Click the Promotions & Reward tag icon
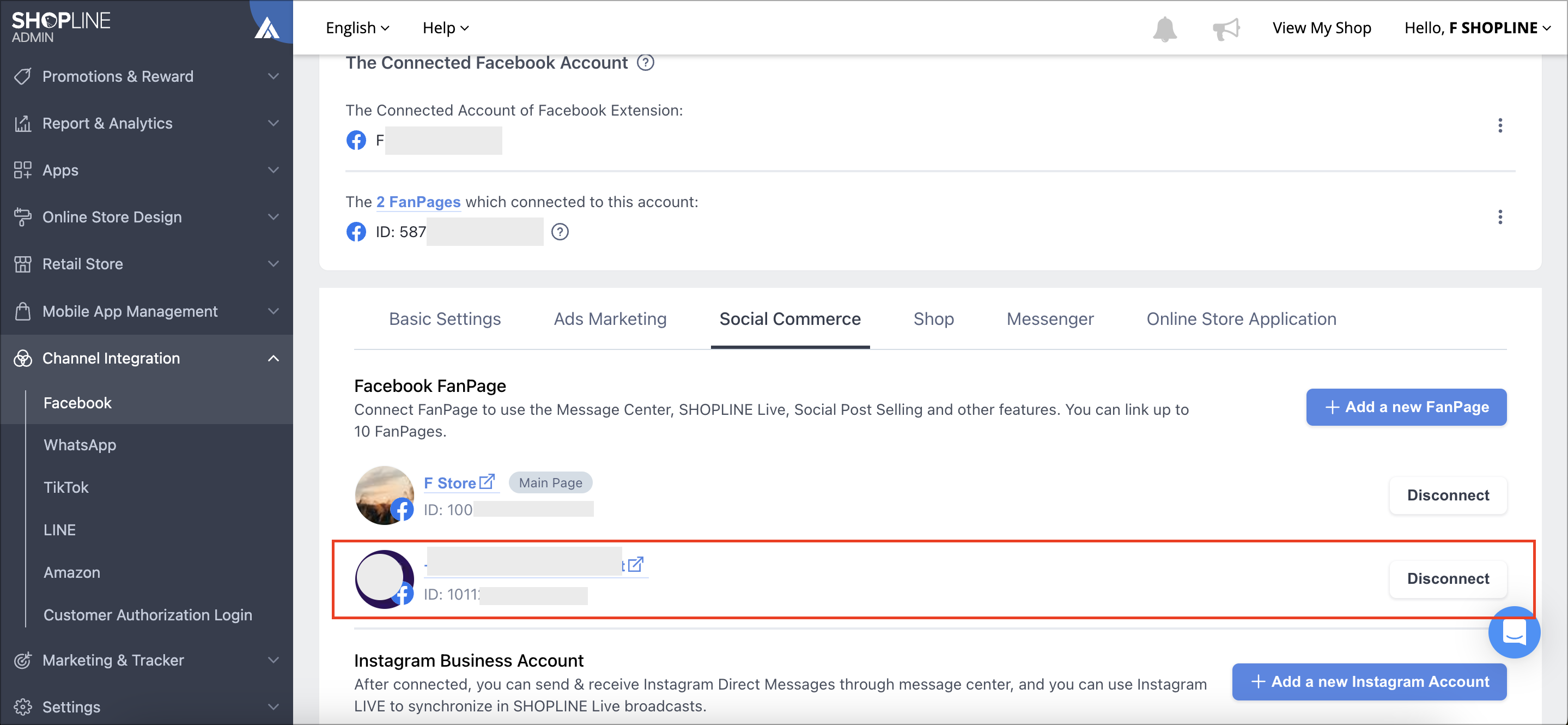The width and height of the screenshot is (1568, 725). 22,76
